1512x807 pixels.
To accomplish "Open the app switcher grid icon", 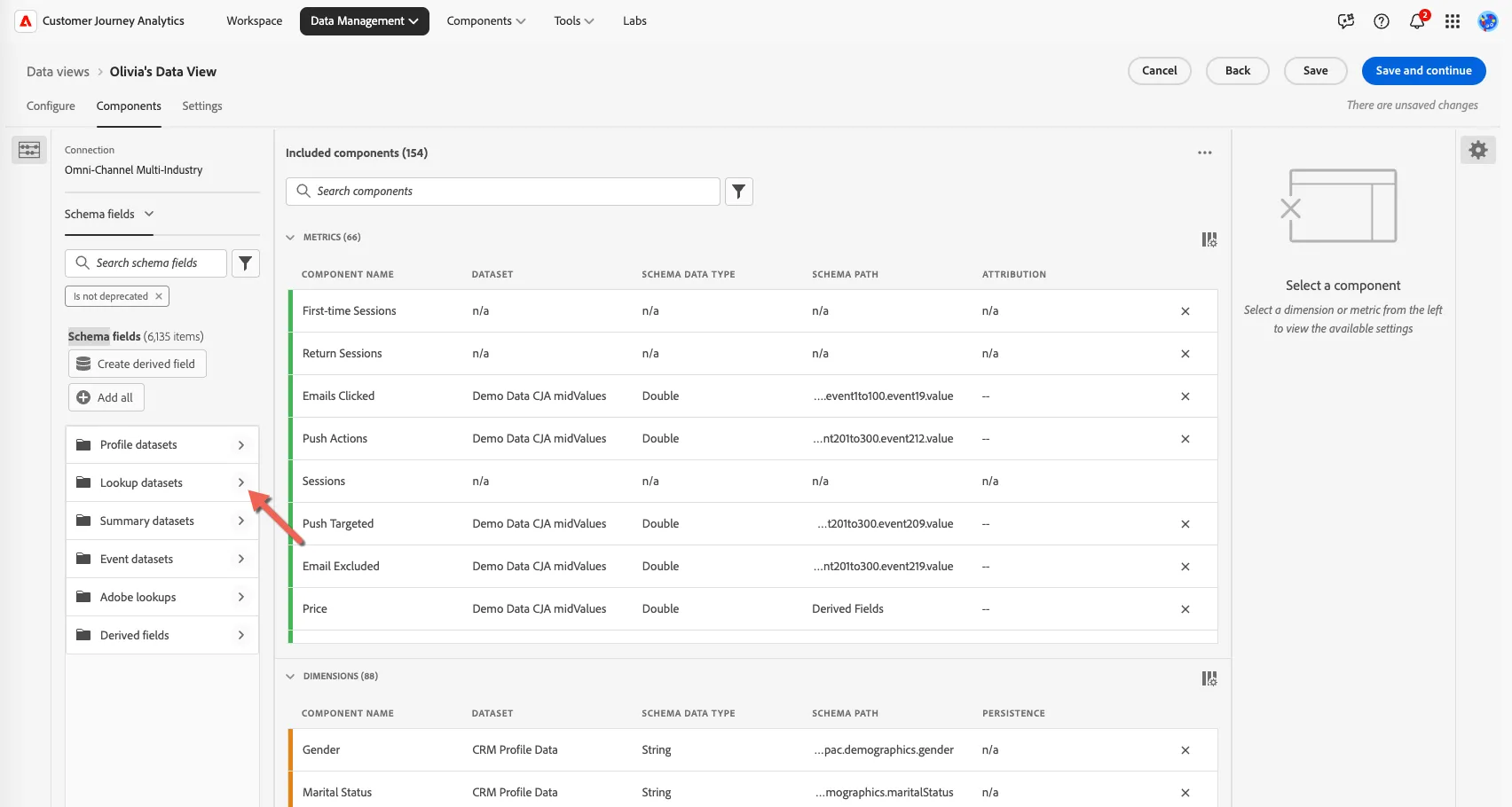I will pos(1453,21).
